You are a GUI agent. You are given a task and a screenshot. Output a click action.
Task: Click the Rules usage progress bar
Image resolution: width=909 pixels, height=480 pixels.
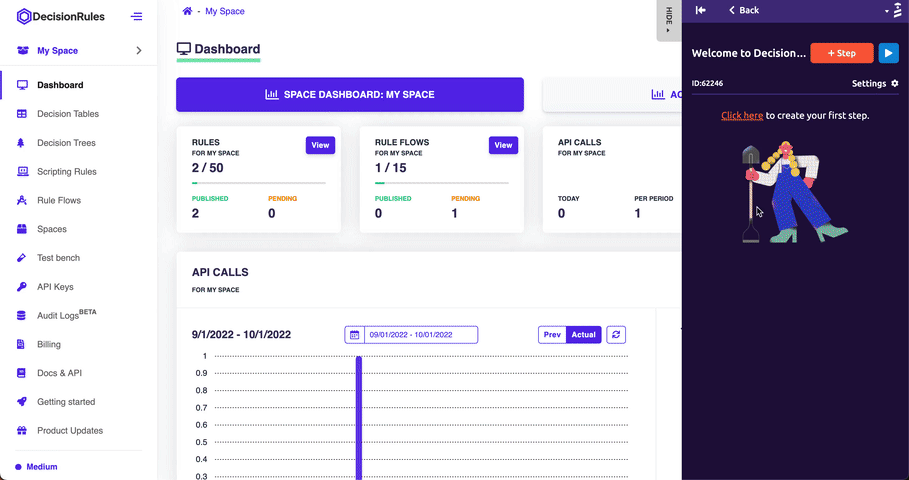[x=259, y=183]
